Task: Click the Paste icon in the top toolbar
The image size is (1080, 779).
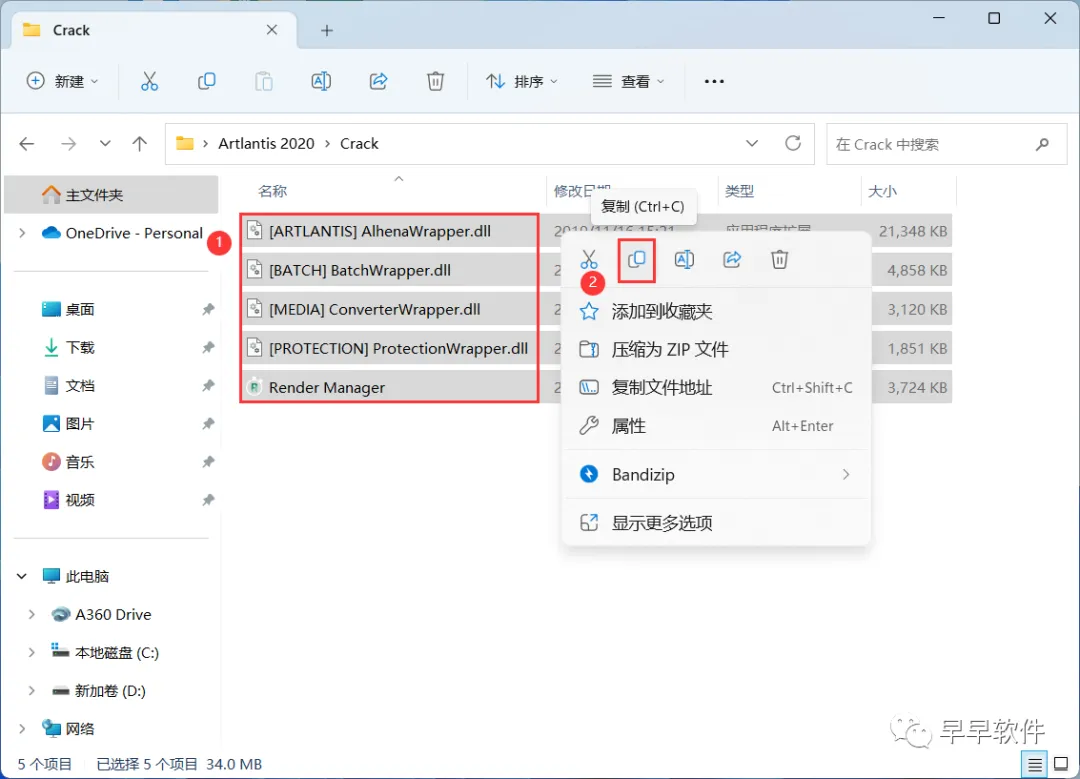Action: coord(263,81)
